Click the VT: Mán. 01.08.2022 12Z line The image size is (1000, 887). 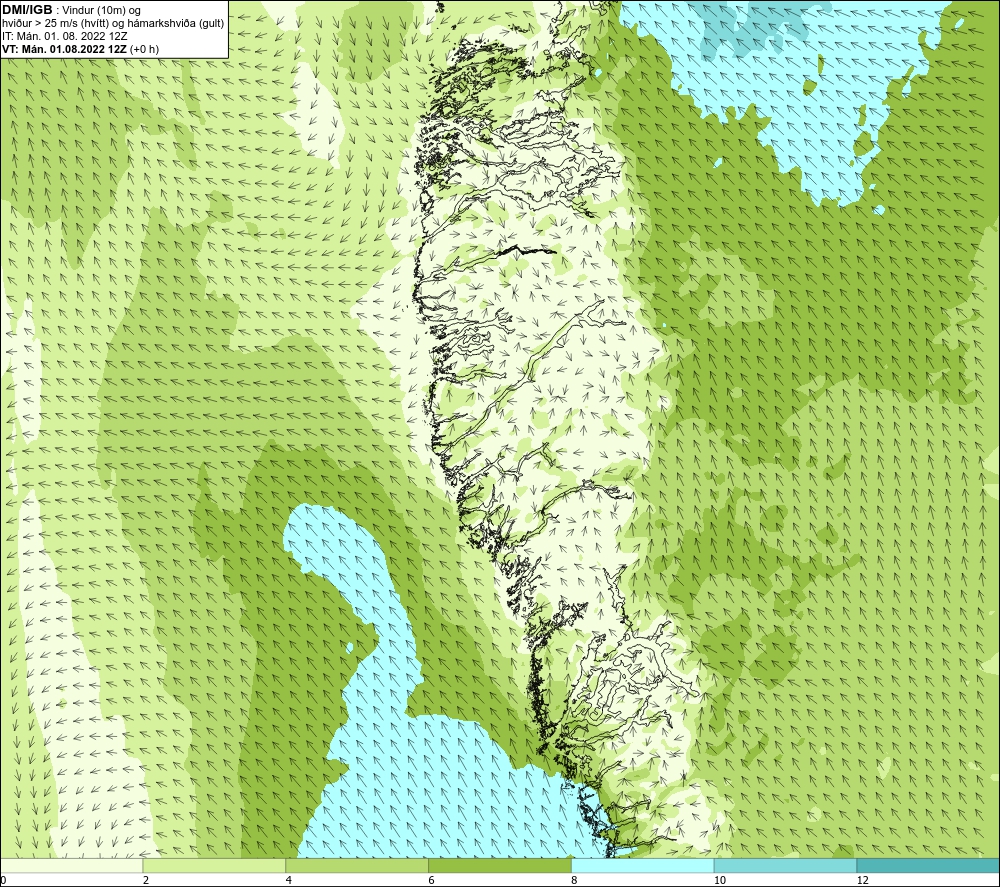coord(64,49)
